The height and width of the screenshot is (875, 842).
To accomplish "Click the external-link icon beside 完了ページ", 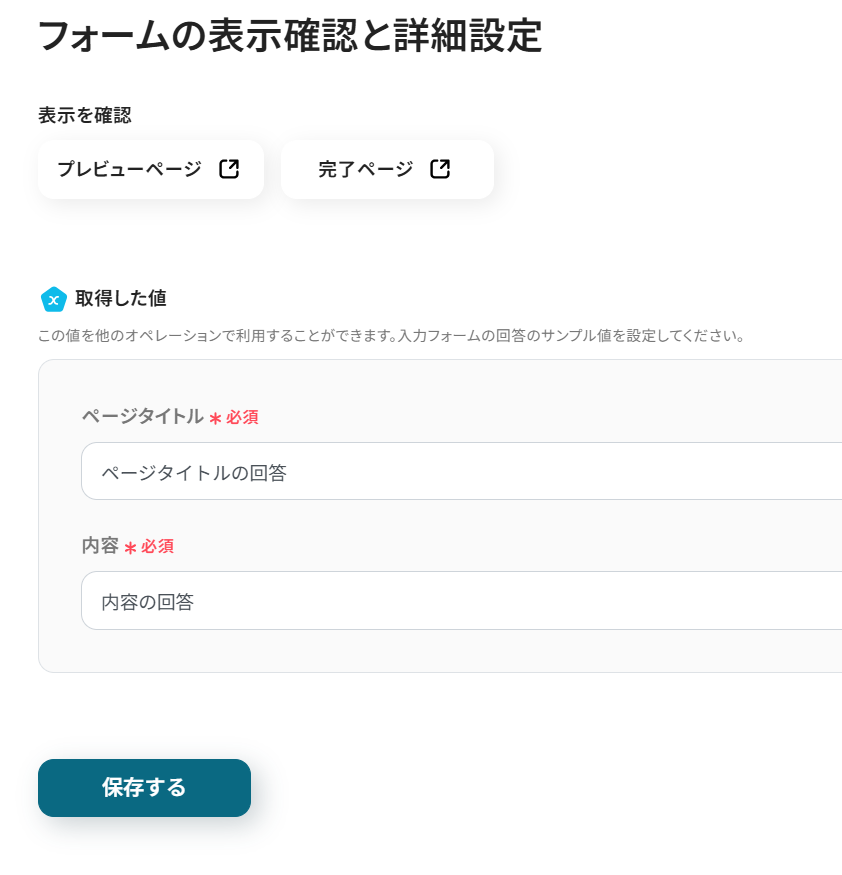I will coord(440,169).
